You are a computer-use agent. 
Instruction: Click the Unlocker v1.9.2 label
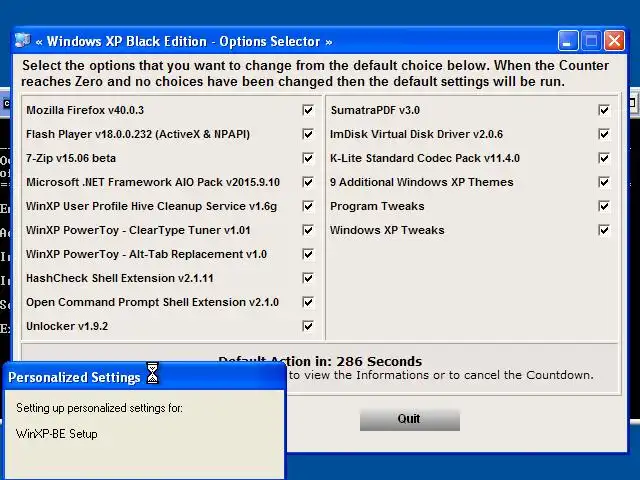coord(67,326)
